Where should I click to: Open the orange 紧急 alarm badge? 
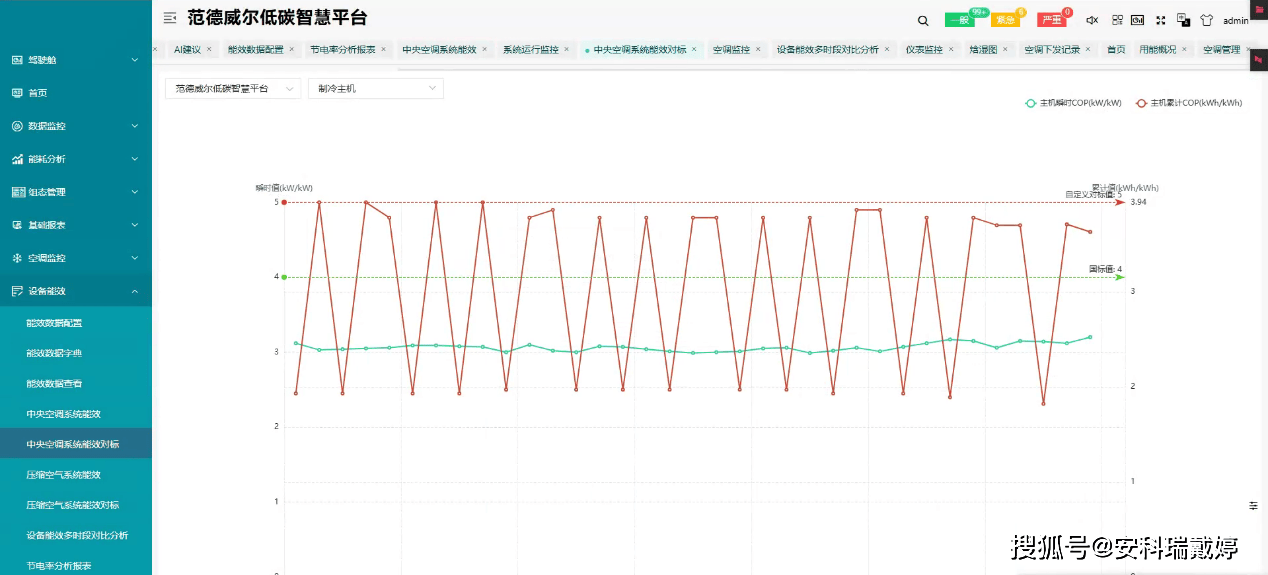(1005, 20)
